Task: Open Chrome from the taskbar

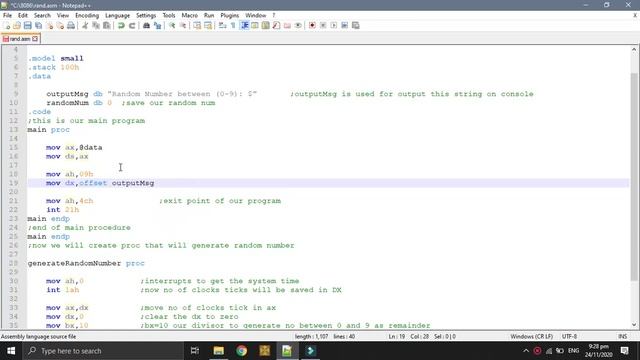Action: [x=242, y=351]
